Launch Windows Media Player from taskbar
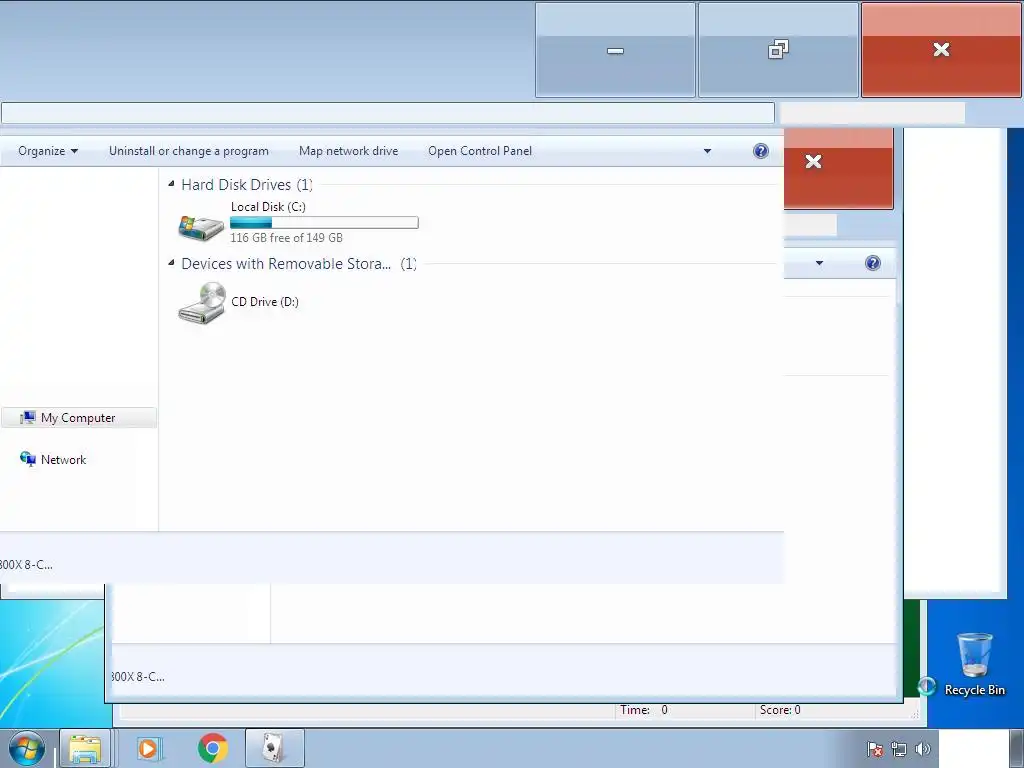This screenshot has height=768, width=1024. [x=148, y=748]
